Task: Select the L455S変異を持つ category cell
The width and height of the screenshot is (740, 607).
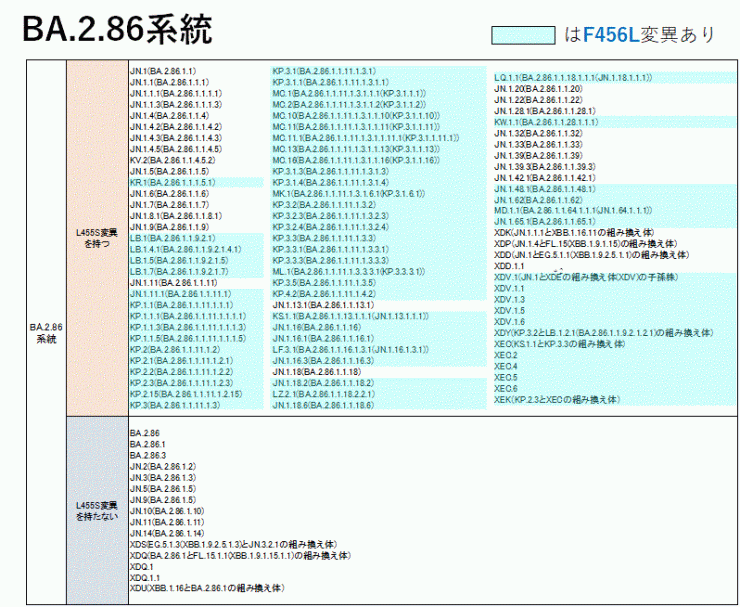Action: (96, 238)
